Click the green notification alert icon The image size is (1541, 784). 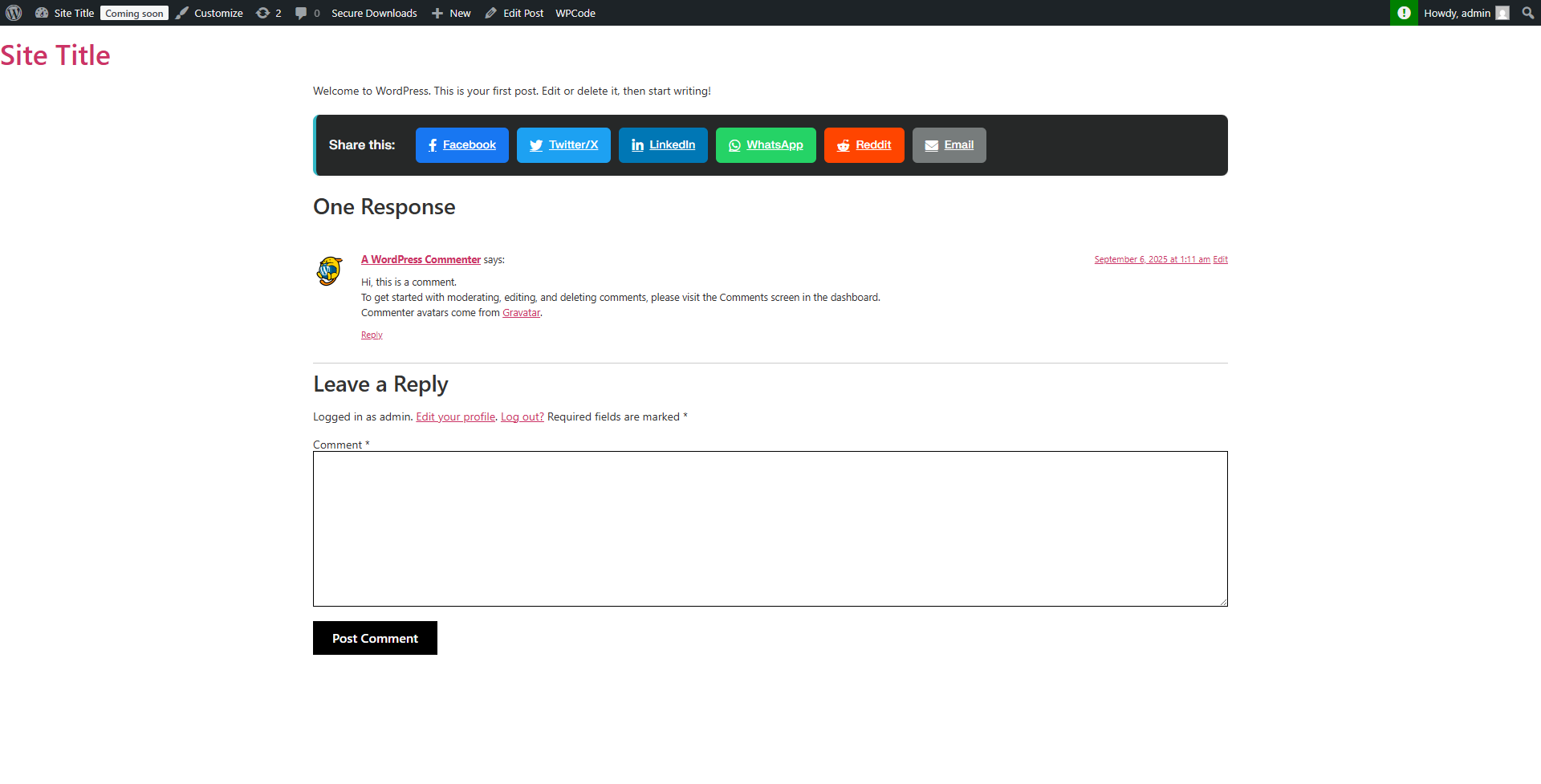pos(1404,13)
